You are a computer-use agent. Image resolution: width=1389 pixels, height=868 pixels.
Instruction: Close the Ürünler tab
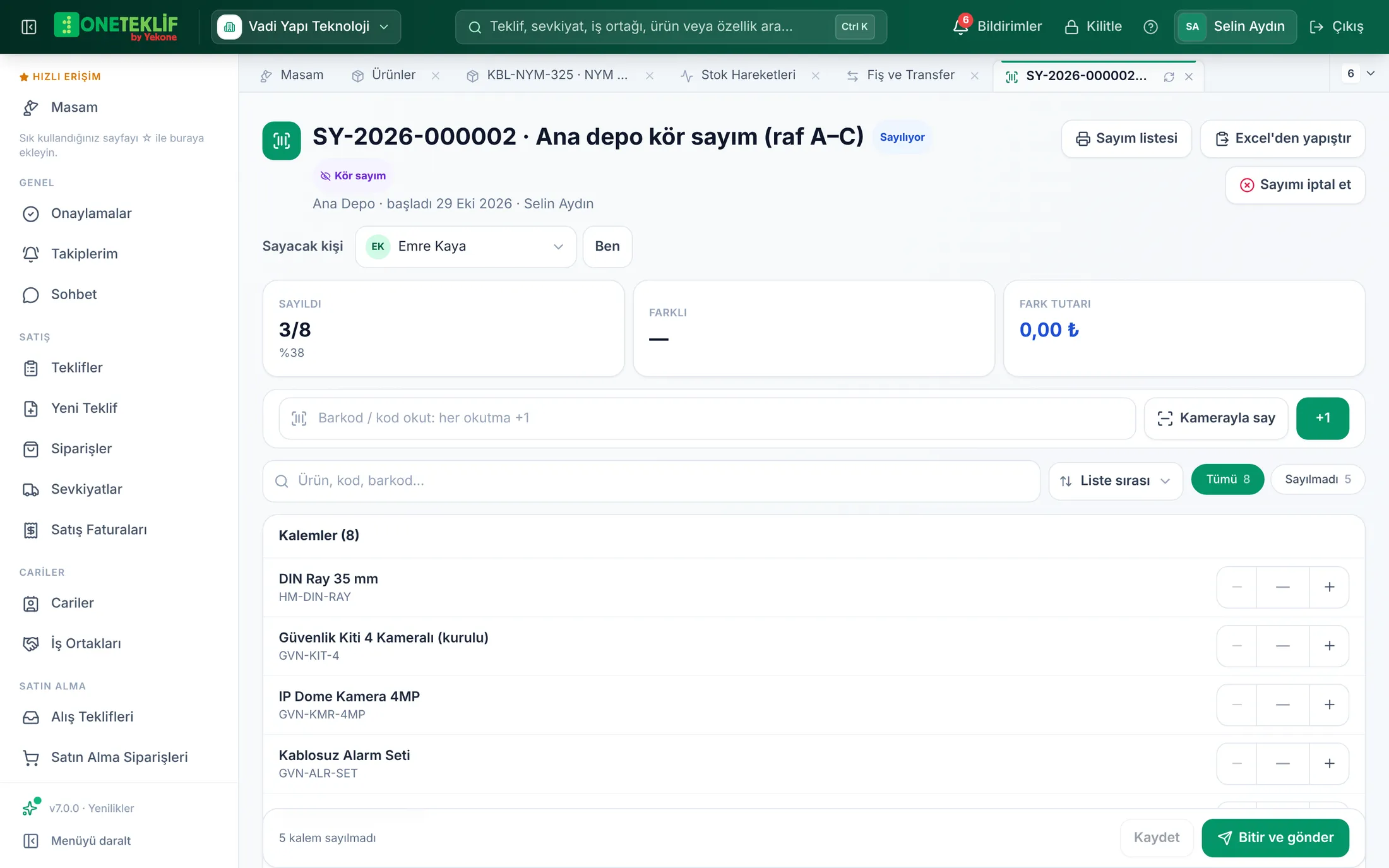436,76
